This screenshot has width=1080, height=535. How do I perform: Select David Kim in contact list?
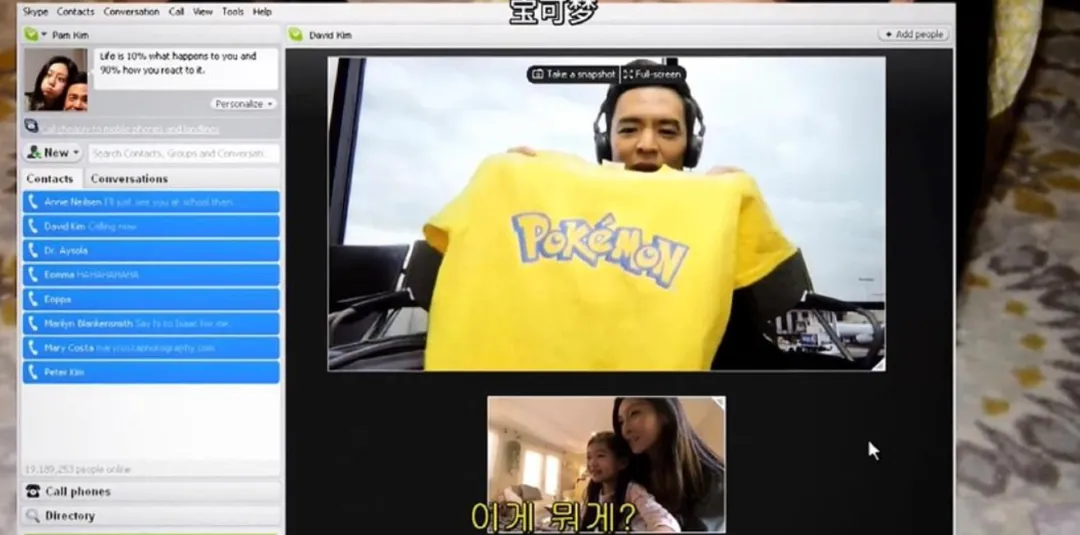(151, 226)
